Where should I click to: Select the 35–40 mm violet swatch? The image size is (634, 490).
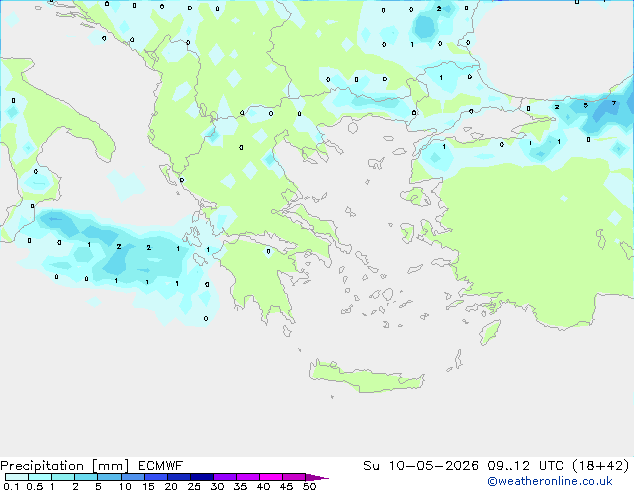[x=247, y=477]
